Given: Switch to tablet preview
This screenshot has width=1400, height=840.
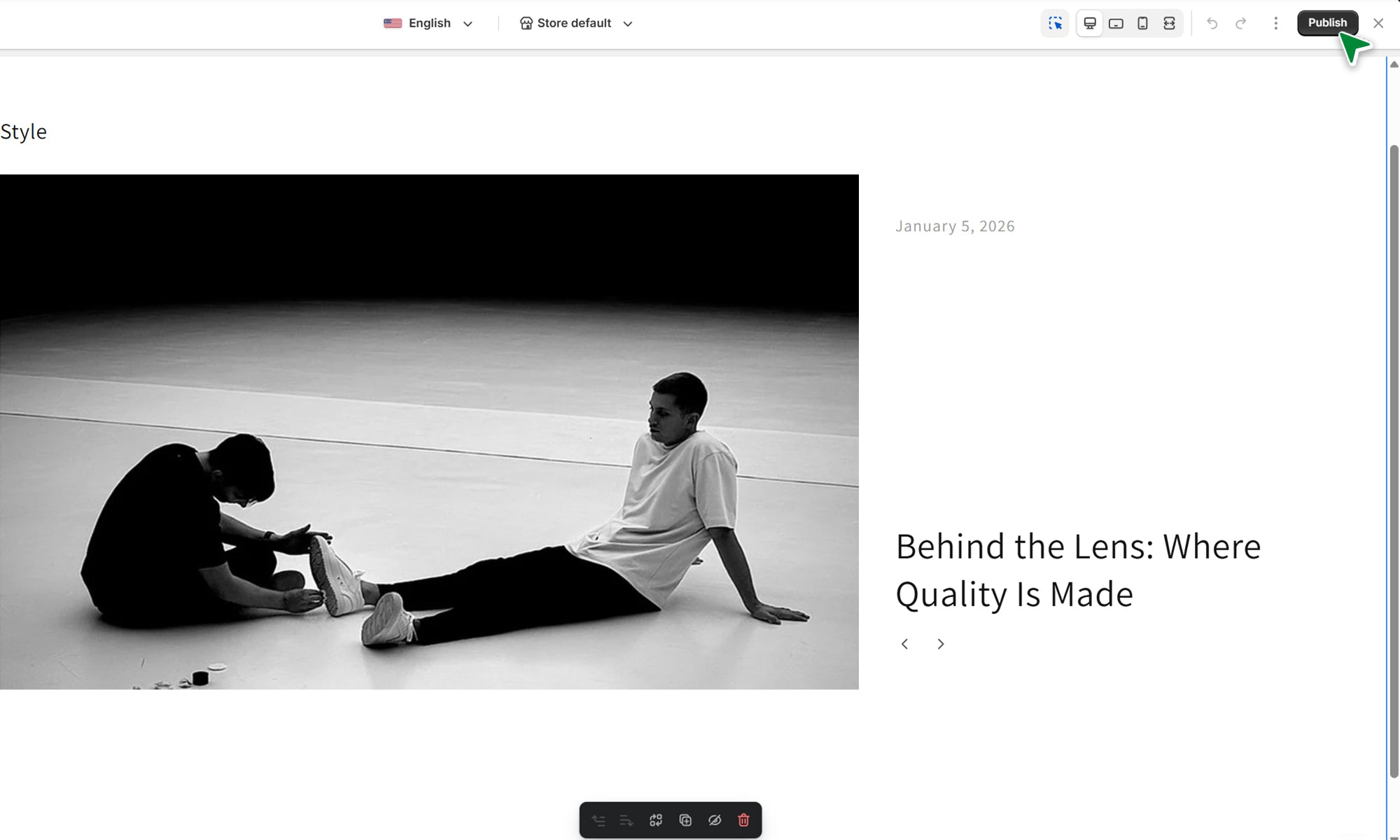Looking at the screenshot, I should coord(1116,23).
